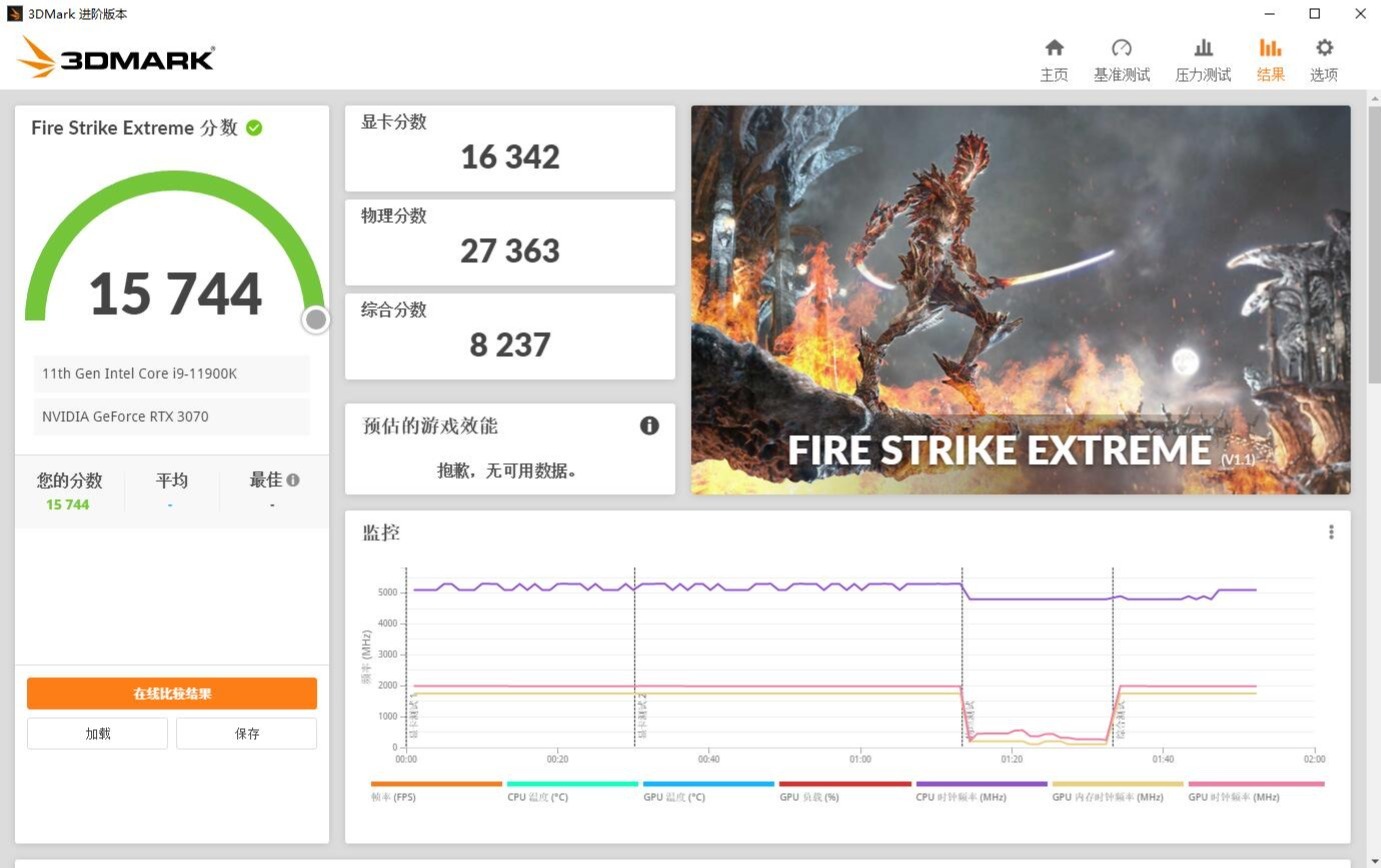Image resolution: width=1381 pixels, height=868 pixels.
Task: Expand the collapsed panel via the bottom-right arrow
Action: tap(1371, 858)
